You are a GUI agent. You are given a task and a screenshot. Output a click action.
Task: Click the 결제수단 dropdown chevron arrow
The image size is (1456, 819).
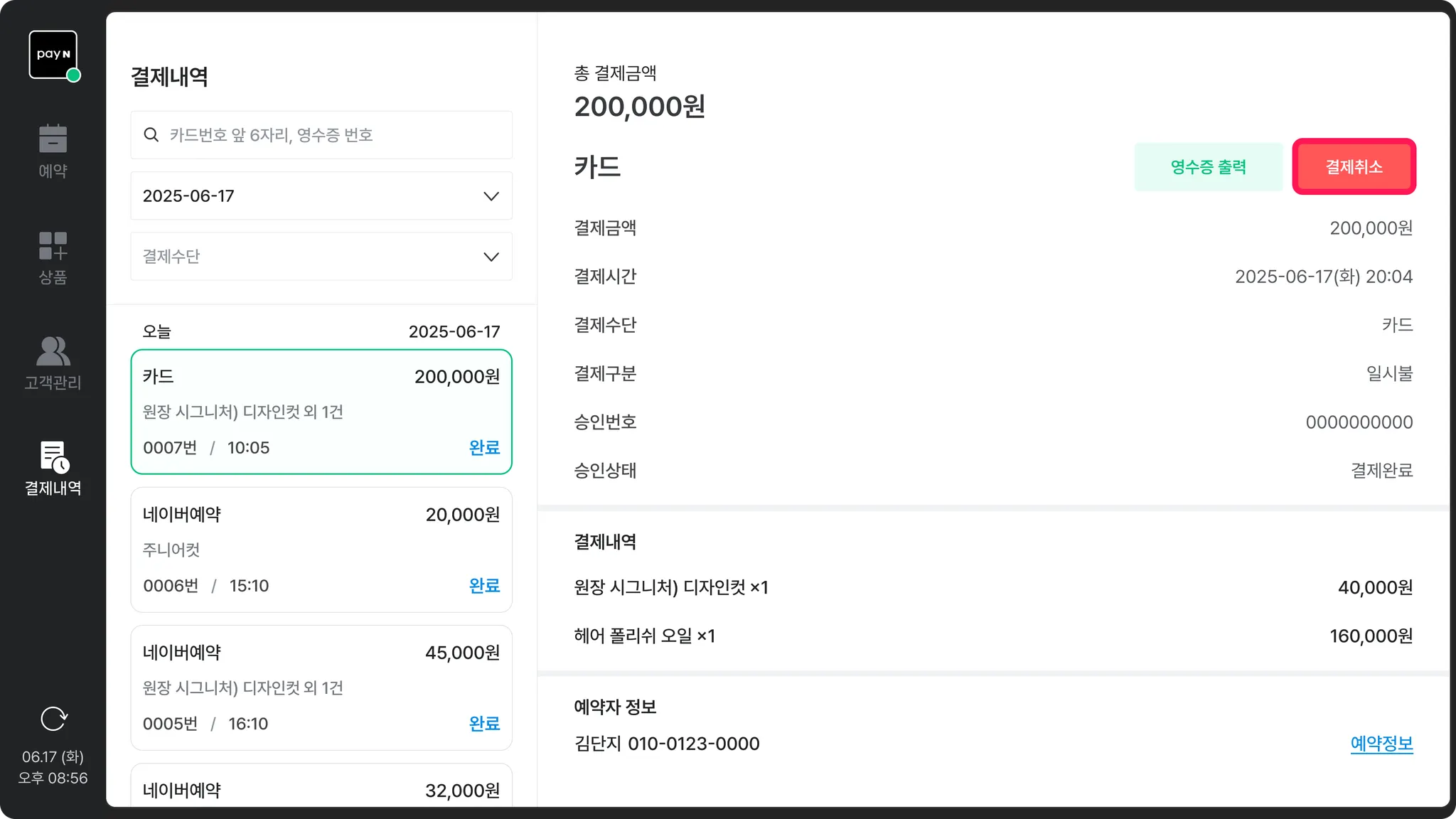491,257
